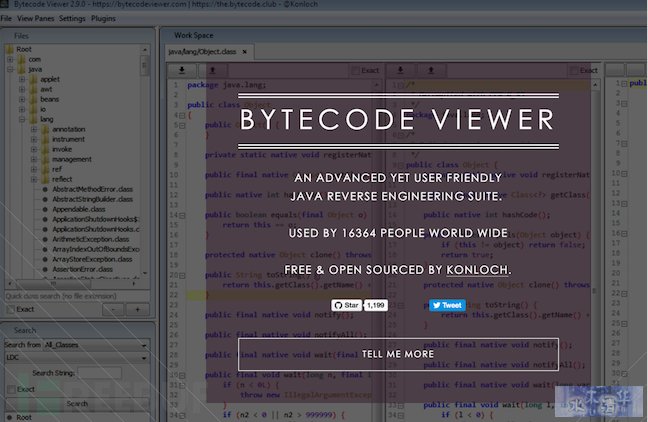
Task: Expand the com folder node
Action: tap(10, 60)
